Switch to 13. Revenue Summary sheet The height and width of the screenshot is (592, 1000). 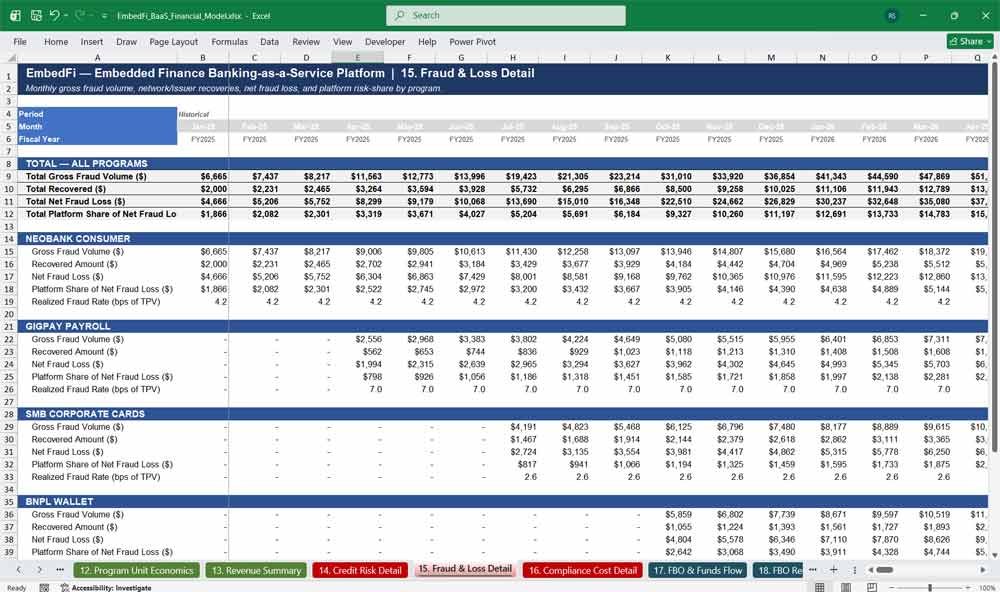[x=256, y=570]
